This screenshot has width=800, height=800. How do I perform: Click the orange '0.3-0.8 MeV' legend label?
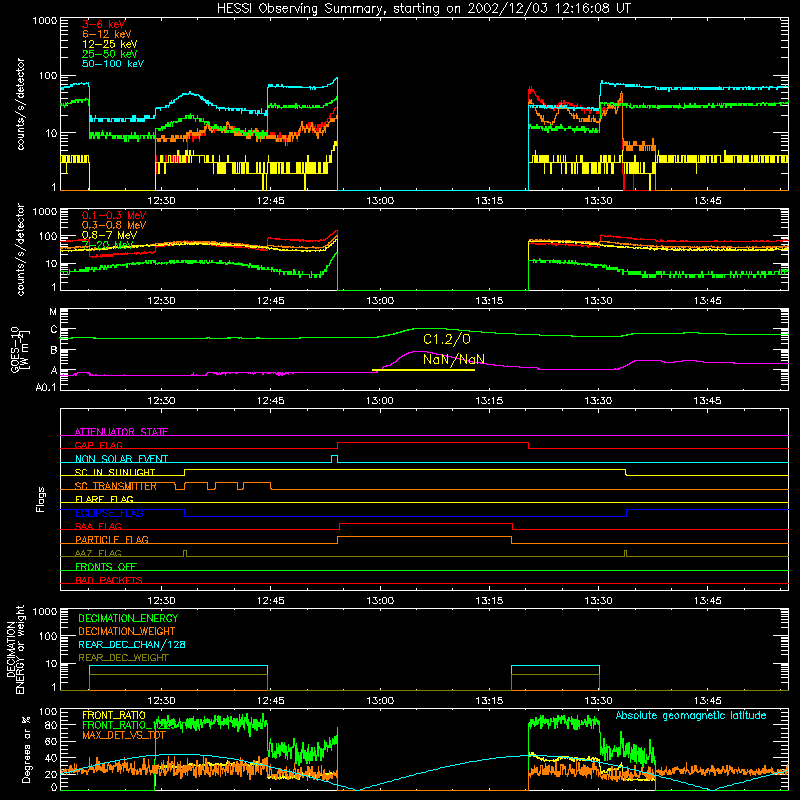[114, 225]
